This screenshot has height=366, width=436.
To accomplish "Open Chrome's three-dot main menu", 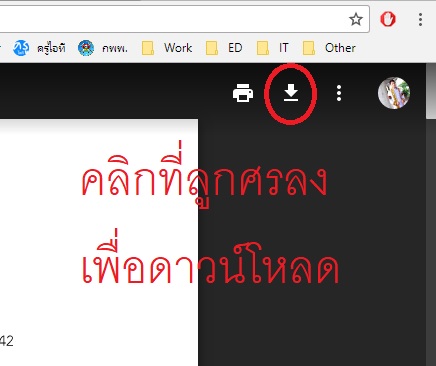I will coord(420,19).
